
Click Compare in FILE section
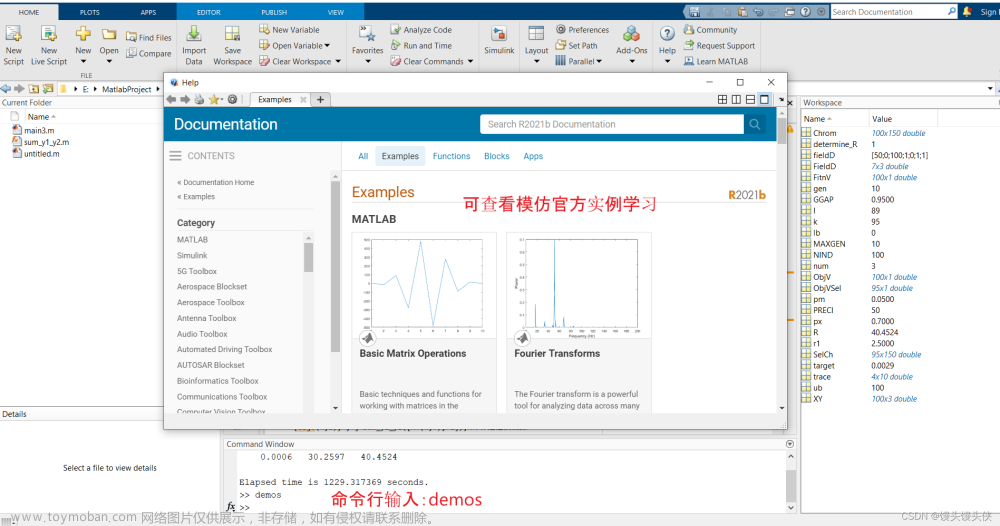tap(149, 54)
